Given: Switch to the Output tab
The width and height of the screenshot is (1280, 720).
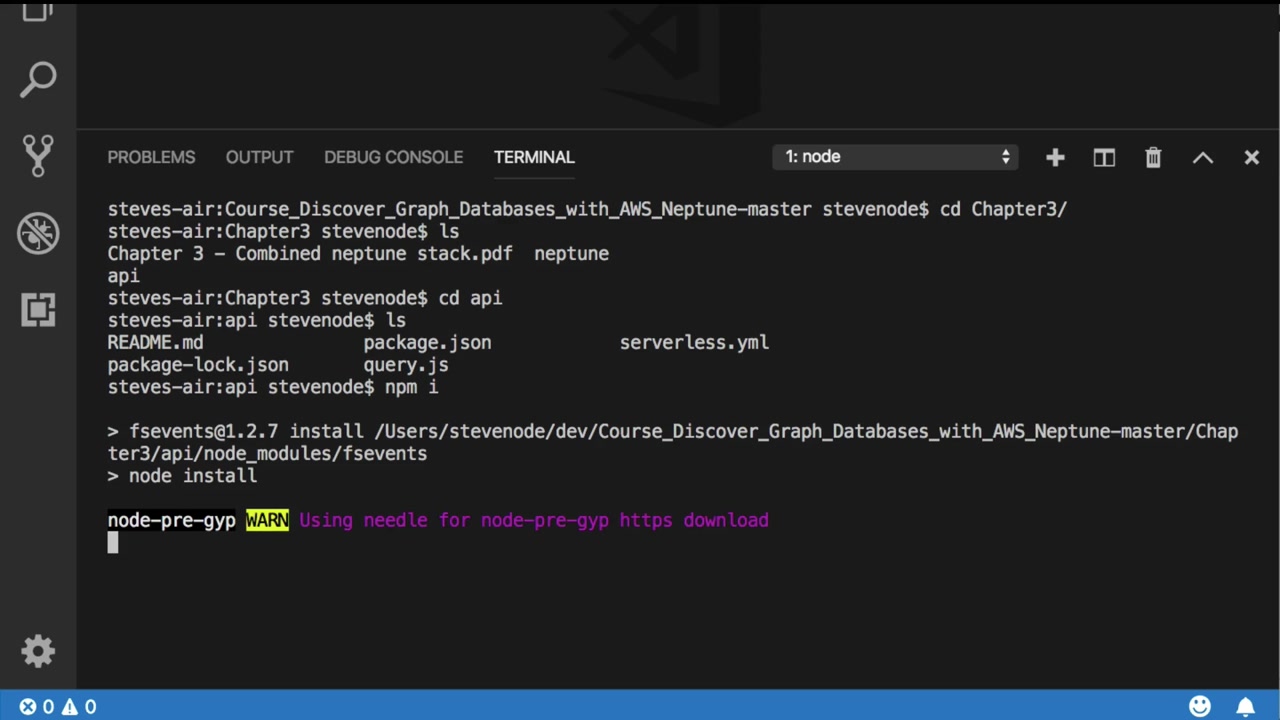Looking at the screenshot, I should click(259, 157).
